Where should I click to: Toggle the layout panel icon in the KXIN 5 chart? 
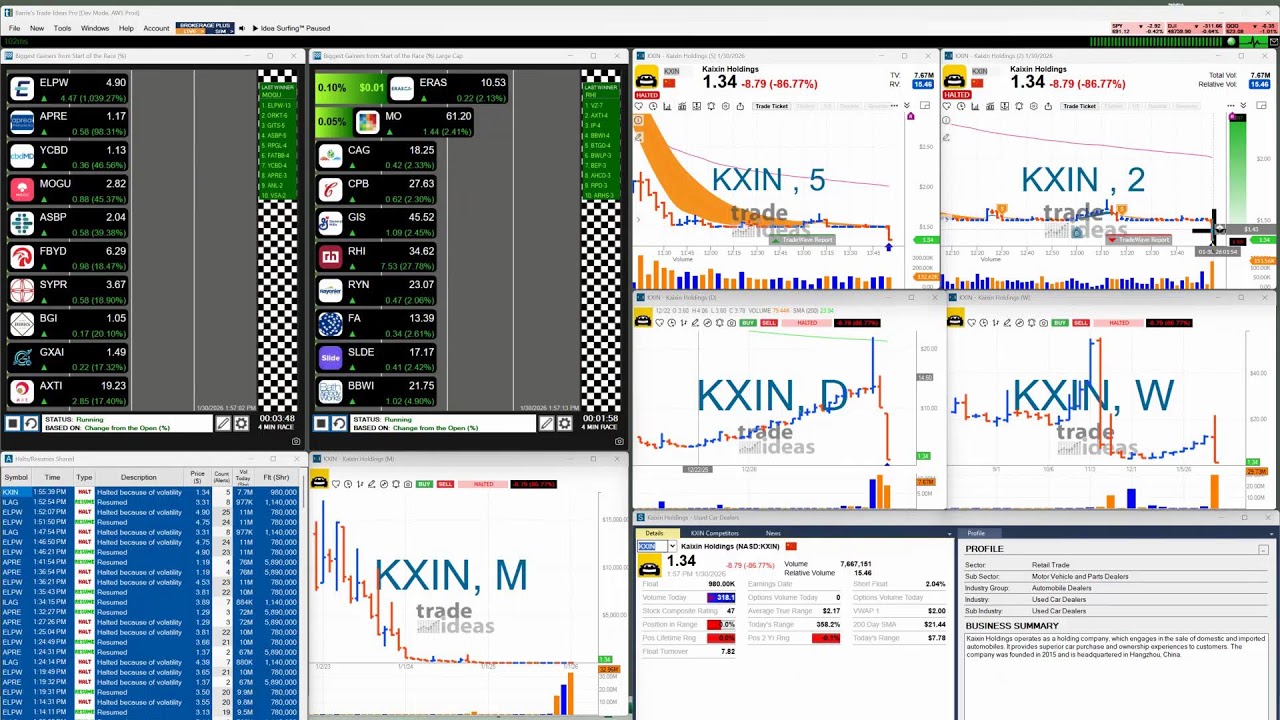pyautogui.click(x=925, y=106)
